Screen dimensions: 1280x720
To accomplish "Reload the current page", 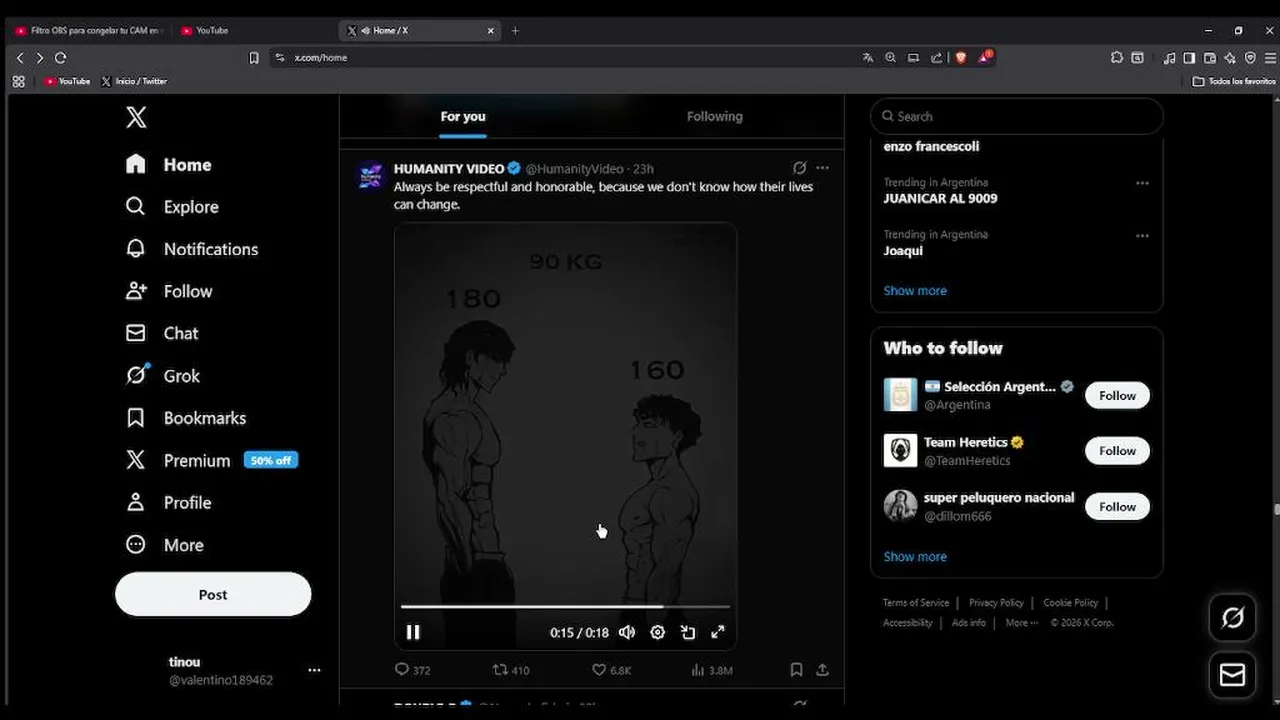I will (60, 58).
